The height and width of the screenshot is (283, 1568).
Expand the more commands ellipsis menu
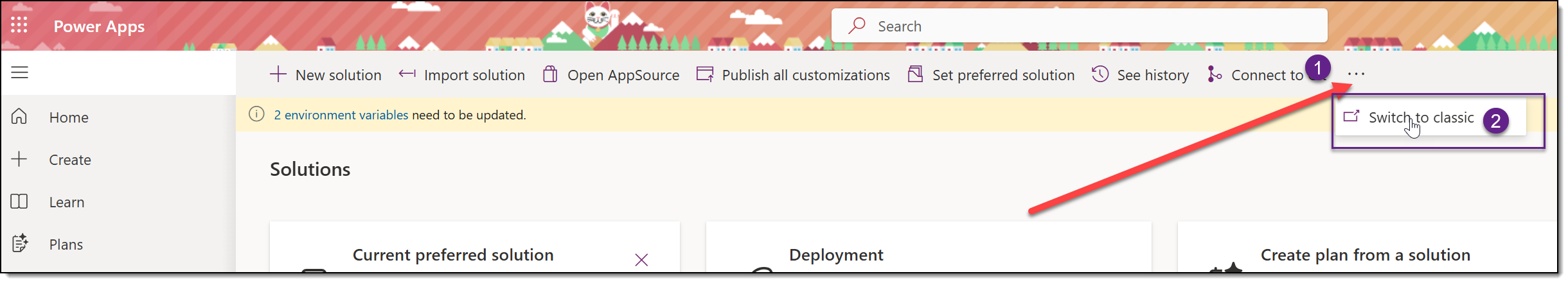coord(1356,74)
